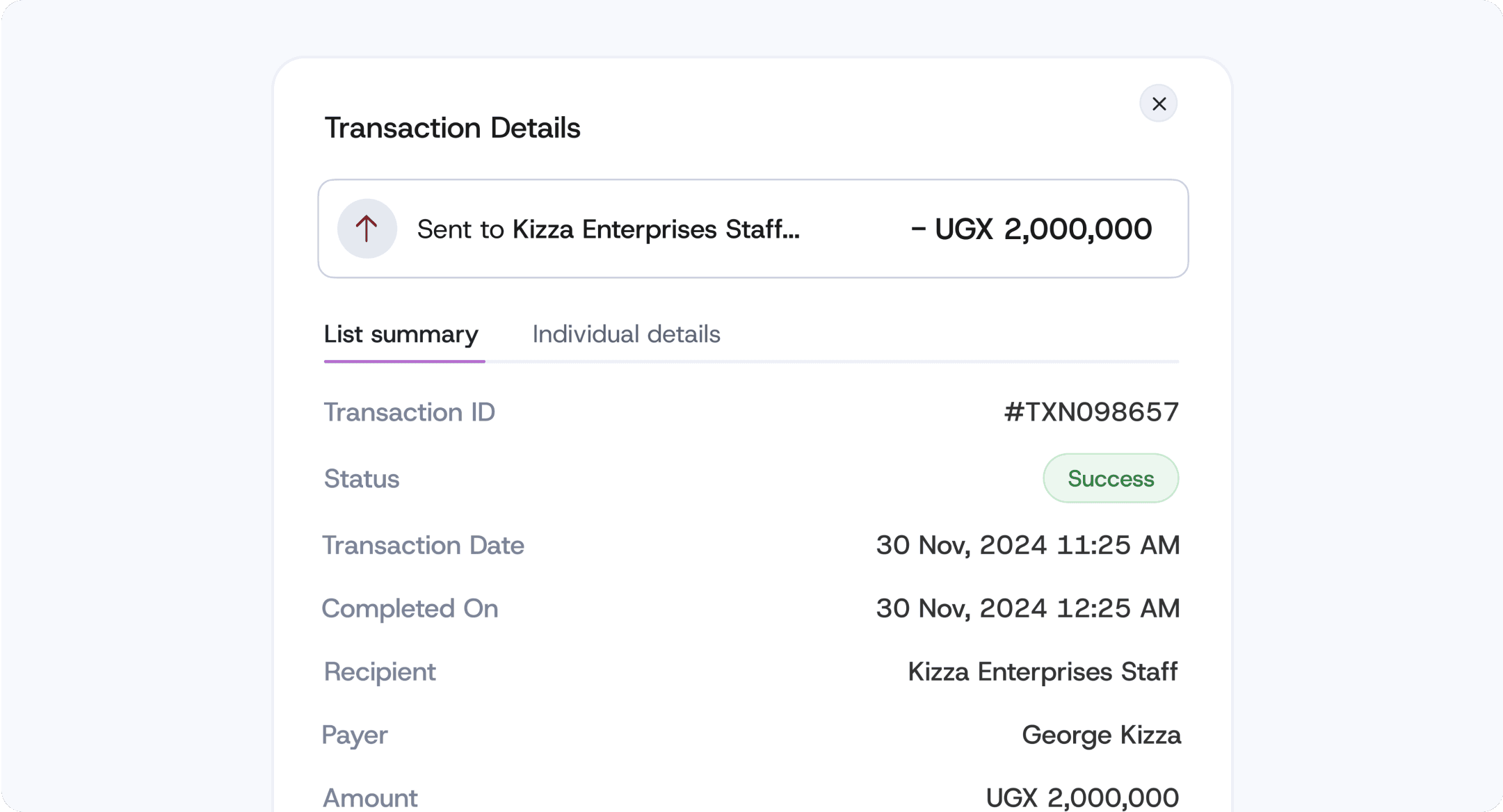The image size is (1503, 812).
Task: Click the red sent-transaction arrow icon
Action: pos(367,228)
